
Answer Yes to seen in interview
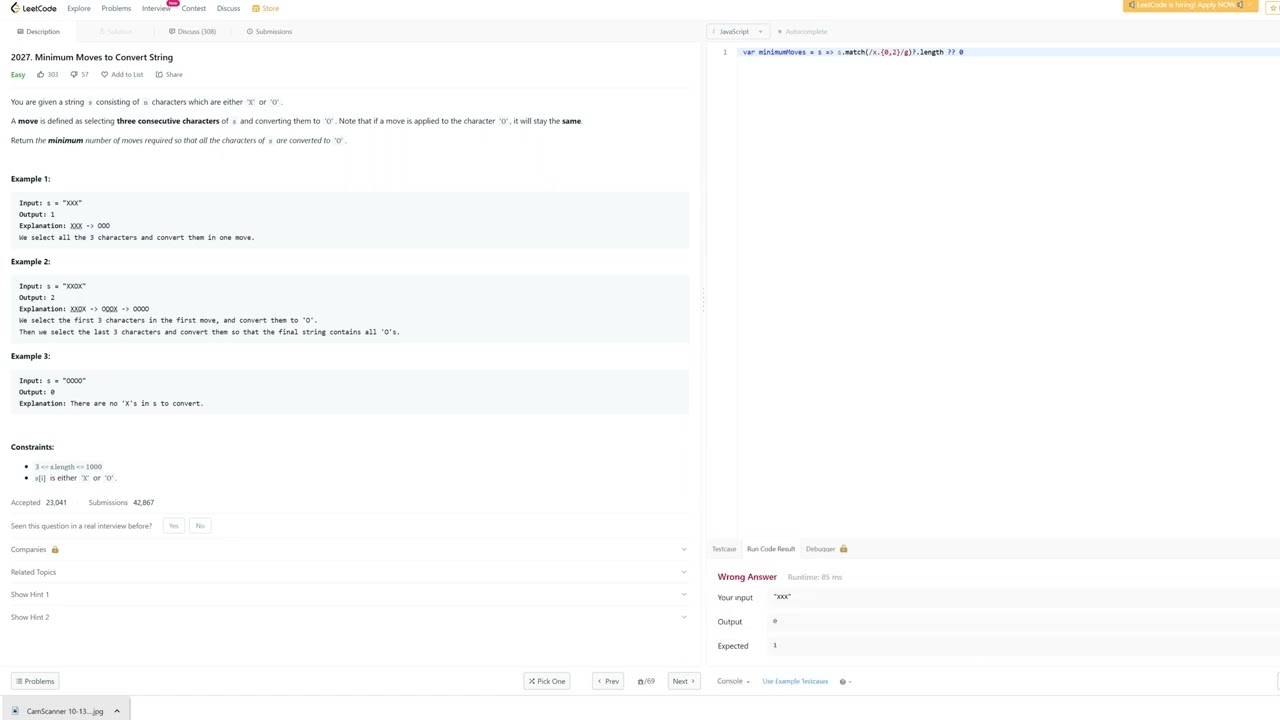(x=174, y=526)
